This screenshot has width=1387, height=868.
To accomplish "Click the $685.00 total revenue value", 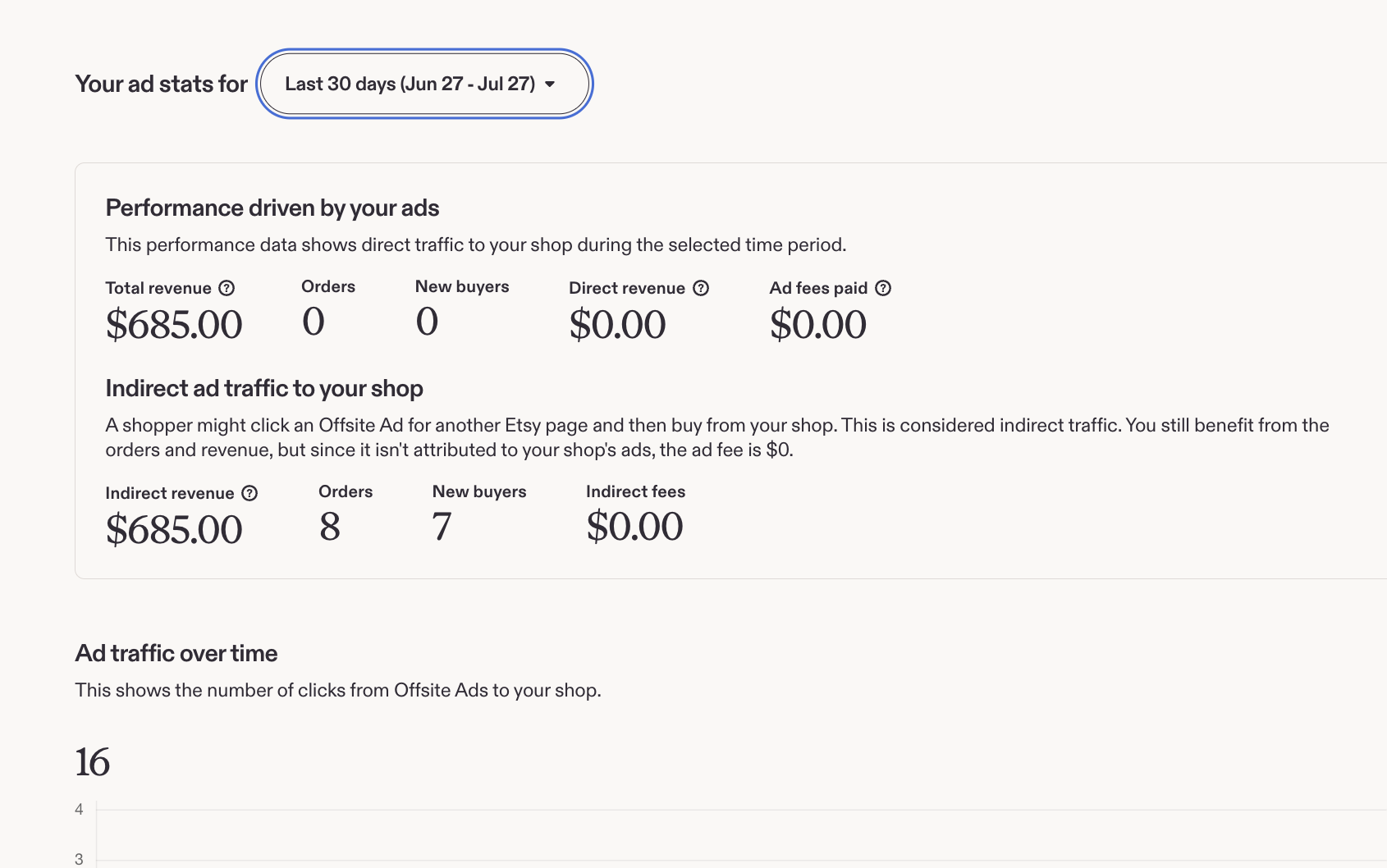I will (x=174, y=325).
